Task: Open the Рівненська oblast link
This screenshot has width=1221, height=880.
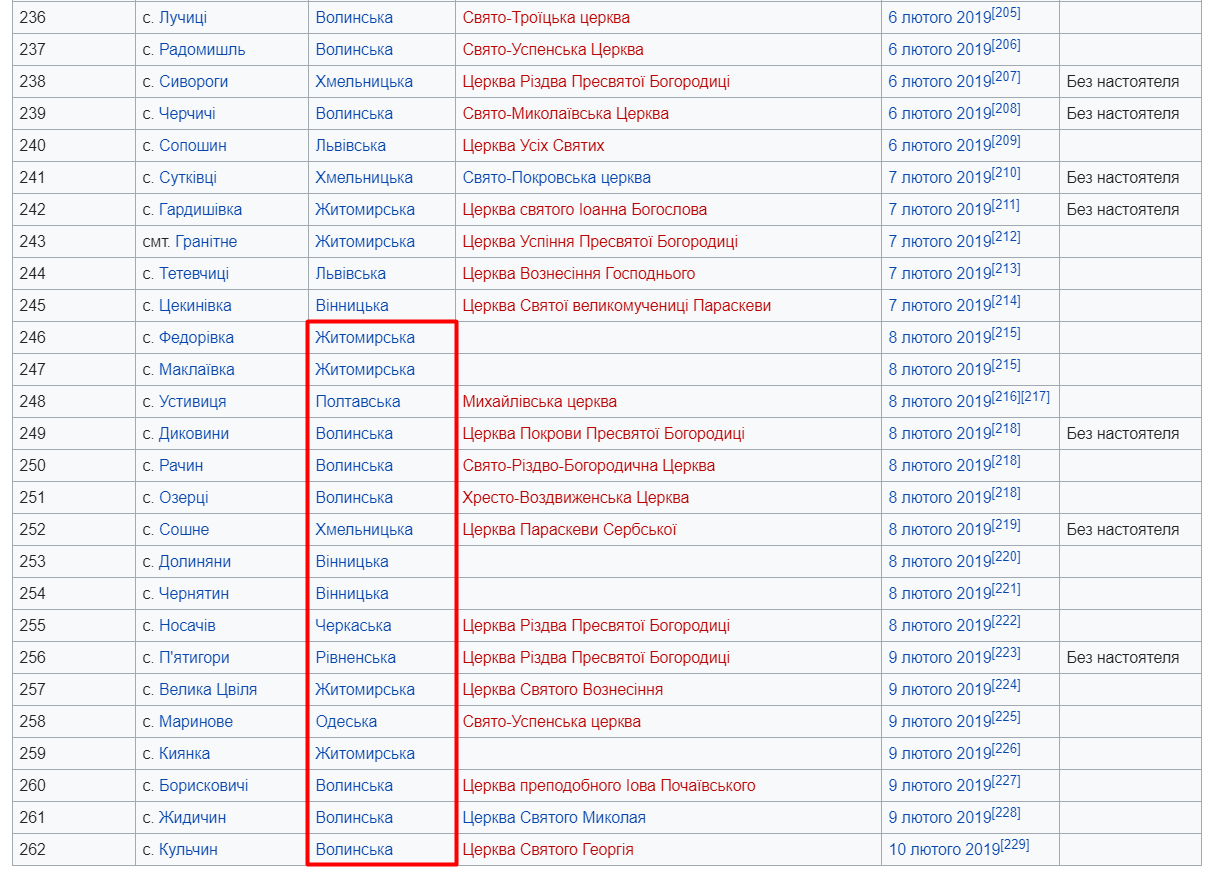Action: (355, 658)
